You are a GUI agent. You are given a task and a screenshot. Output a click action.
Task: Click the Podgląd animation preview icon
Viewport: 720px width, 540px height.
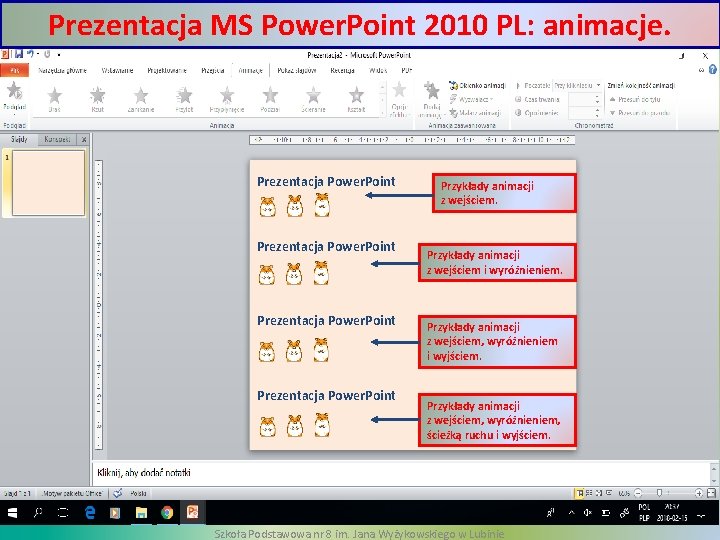pyautogui.click(x=14, y=91)
